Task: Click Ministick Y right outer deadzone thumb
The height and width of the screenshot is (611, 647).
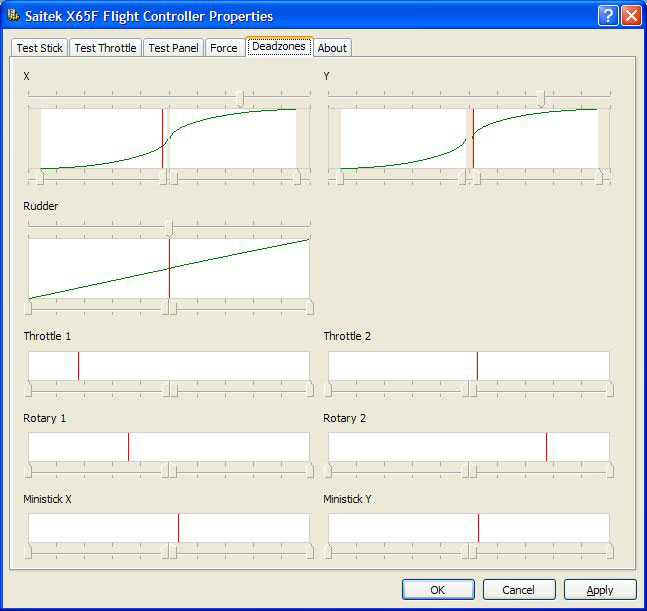Action: [x=610, y=552]
